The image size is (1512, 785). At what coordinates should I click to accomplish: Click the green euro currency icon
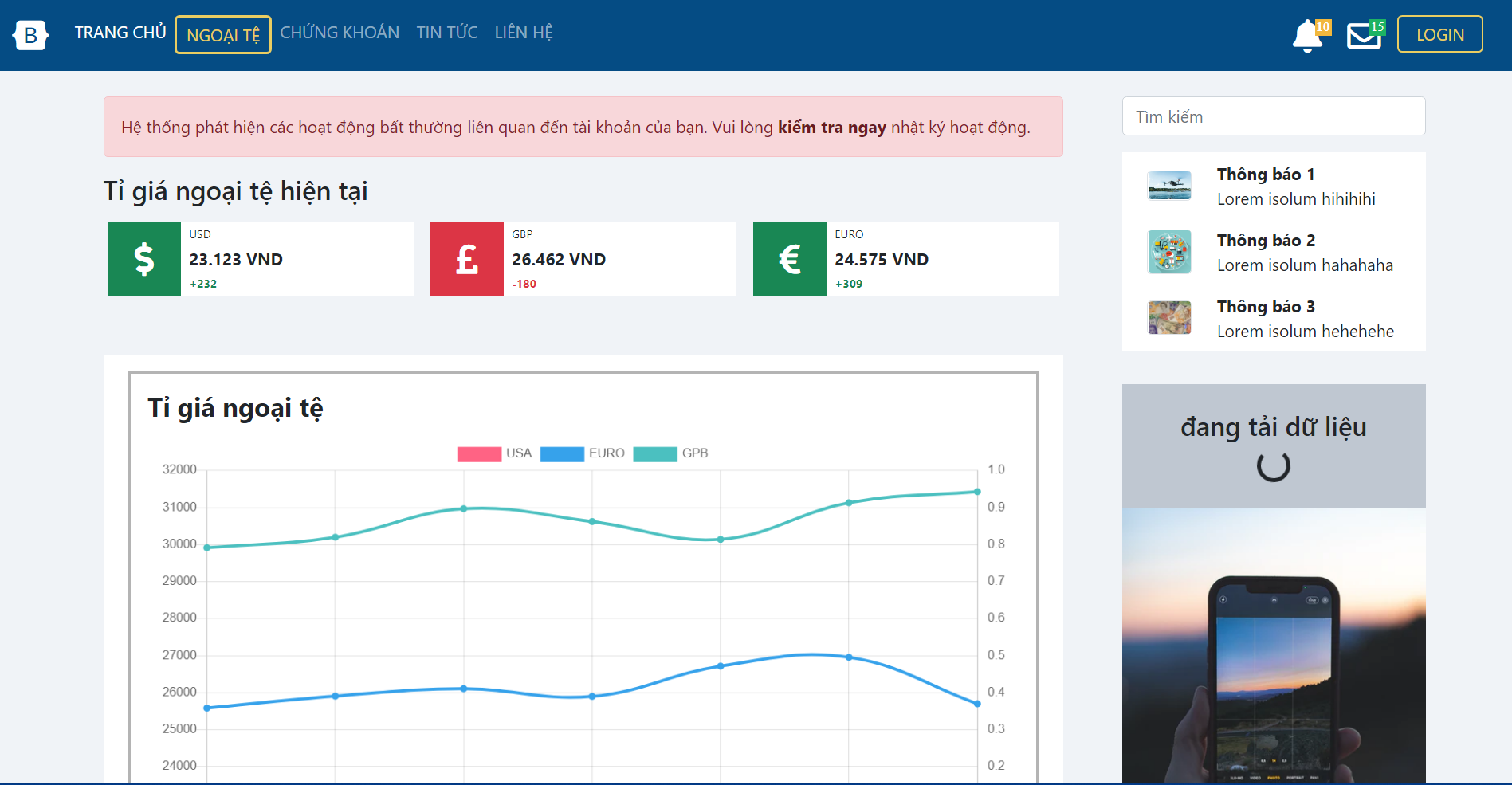[790, 259]
